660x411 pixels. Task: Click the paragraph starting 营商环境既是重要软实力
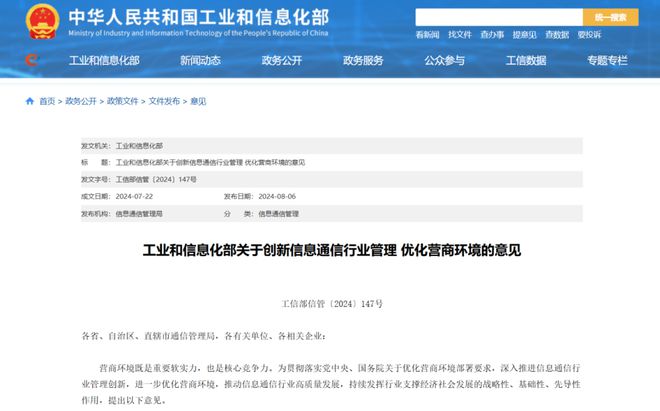tap(331, 384)
